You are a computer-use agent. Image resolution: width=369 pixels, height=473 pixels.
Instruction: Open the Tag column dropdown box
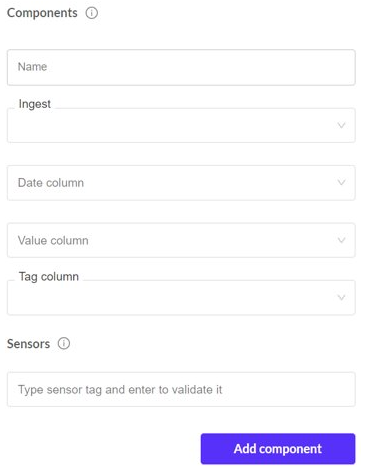pyautogui.click(x=181, y=298)
